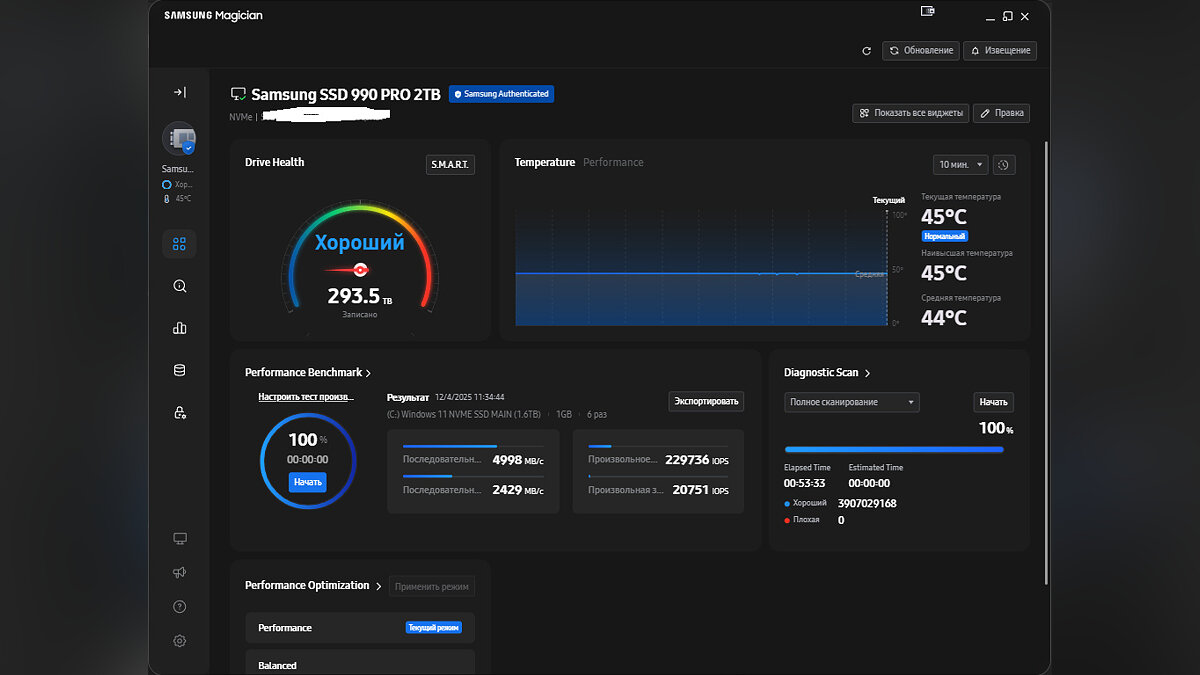Viewport: 1200px width, 675px height.
Task: Expand the left sidebar with arrow icon
Action: click(x=179, y=92)
